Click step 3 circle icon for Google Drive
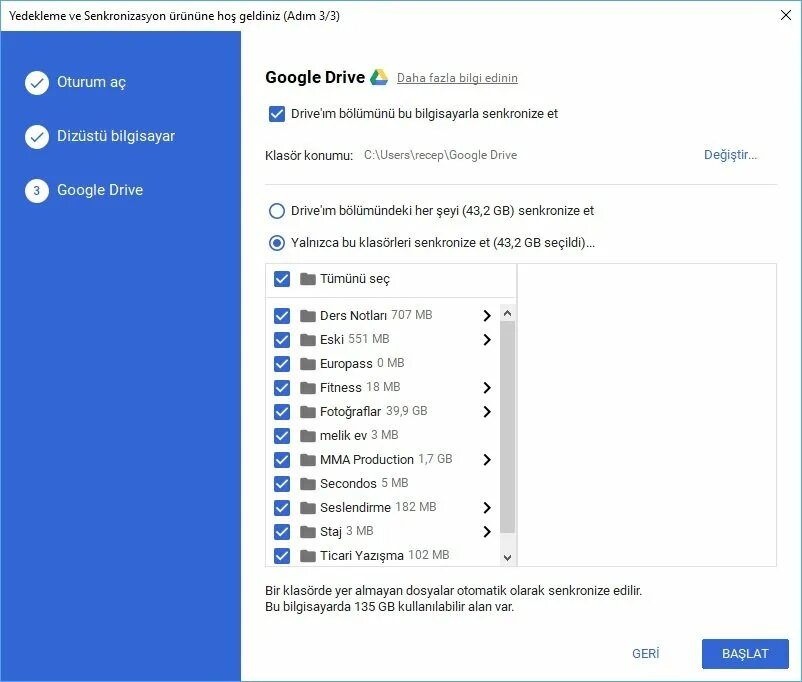The height and width of the screenshot is (682, 802). (x=37, y=191)
